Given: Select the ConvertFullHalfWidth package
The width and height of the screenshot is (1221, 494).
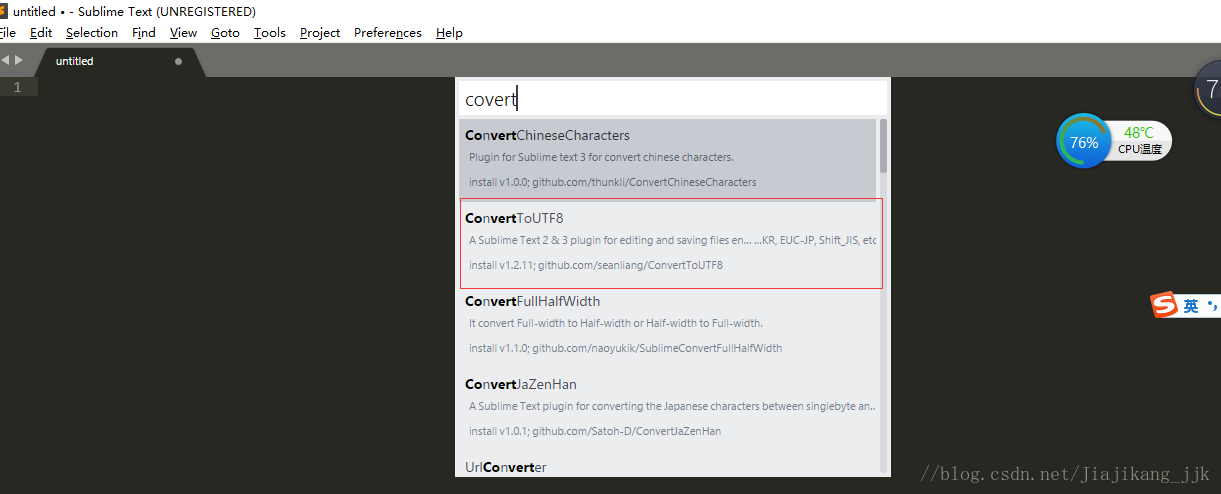Looking at the screenshot, I should [668, 324].
